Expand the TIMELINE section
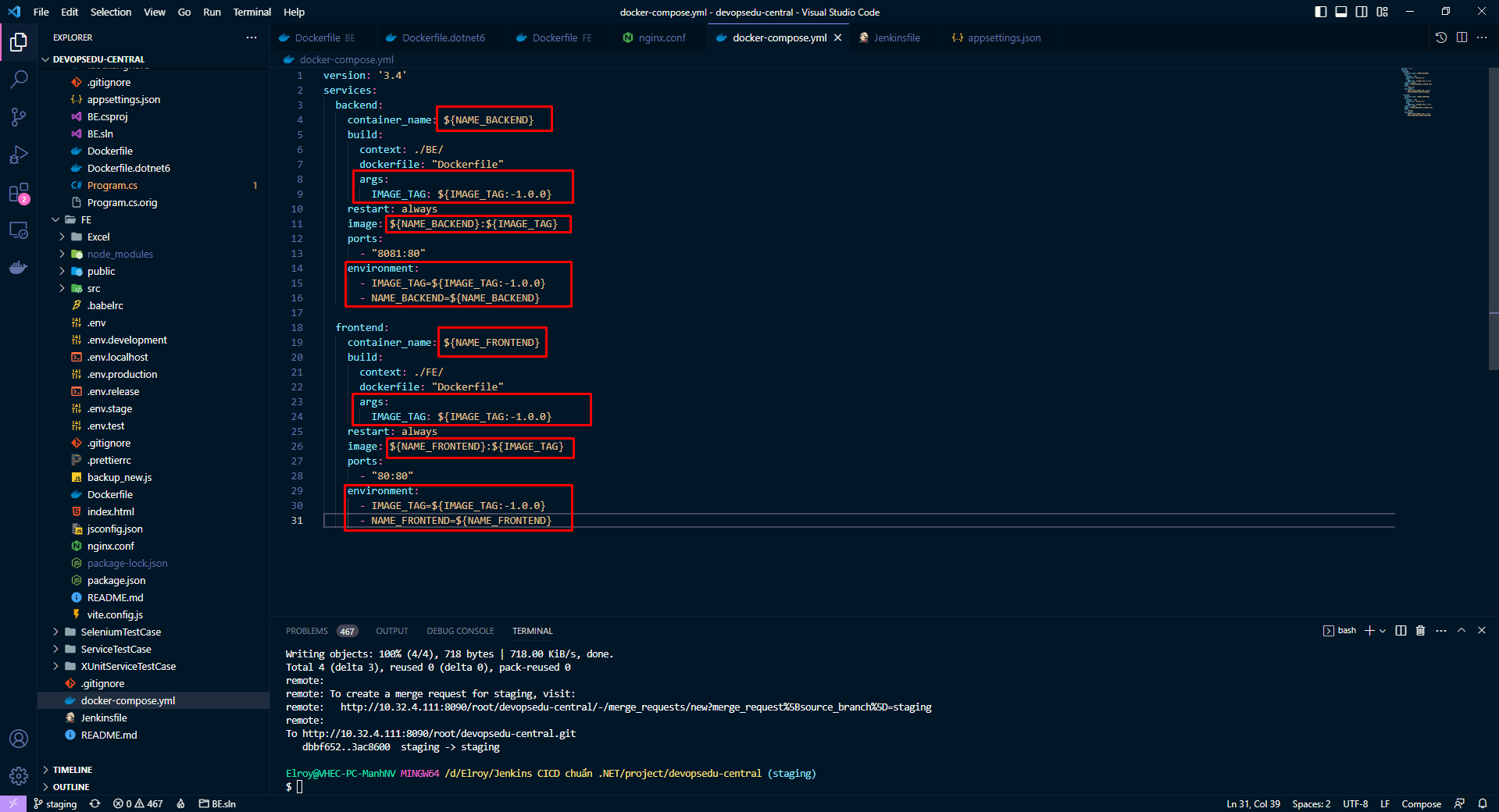1499x812 pixels. (x=72, y=770)
